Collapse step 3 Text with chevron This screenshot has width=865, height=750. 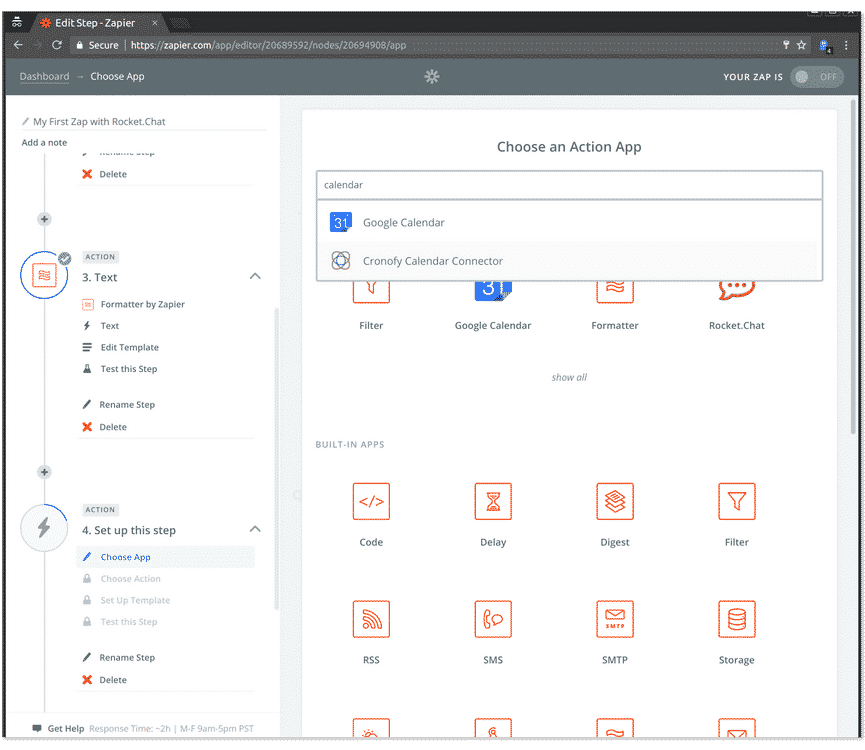pyautogui.click(x=255, y=276)
